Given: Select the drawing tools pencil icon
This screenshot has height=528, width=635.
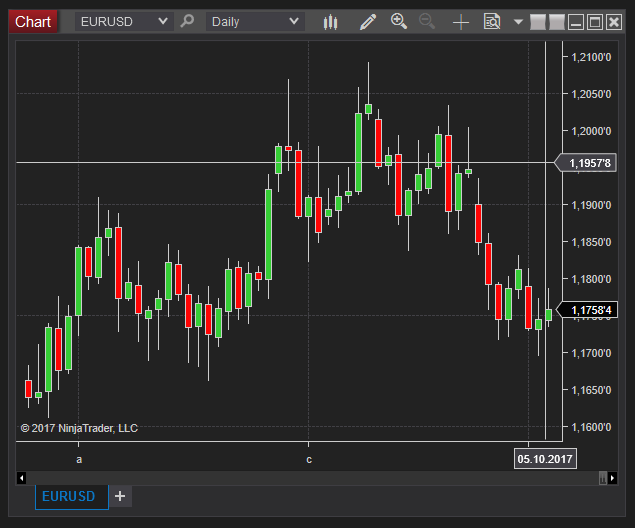Looking at the screenshot, I should [x=368, y=22].
